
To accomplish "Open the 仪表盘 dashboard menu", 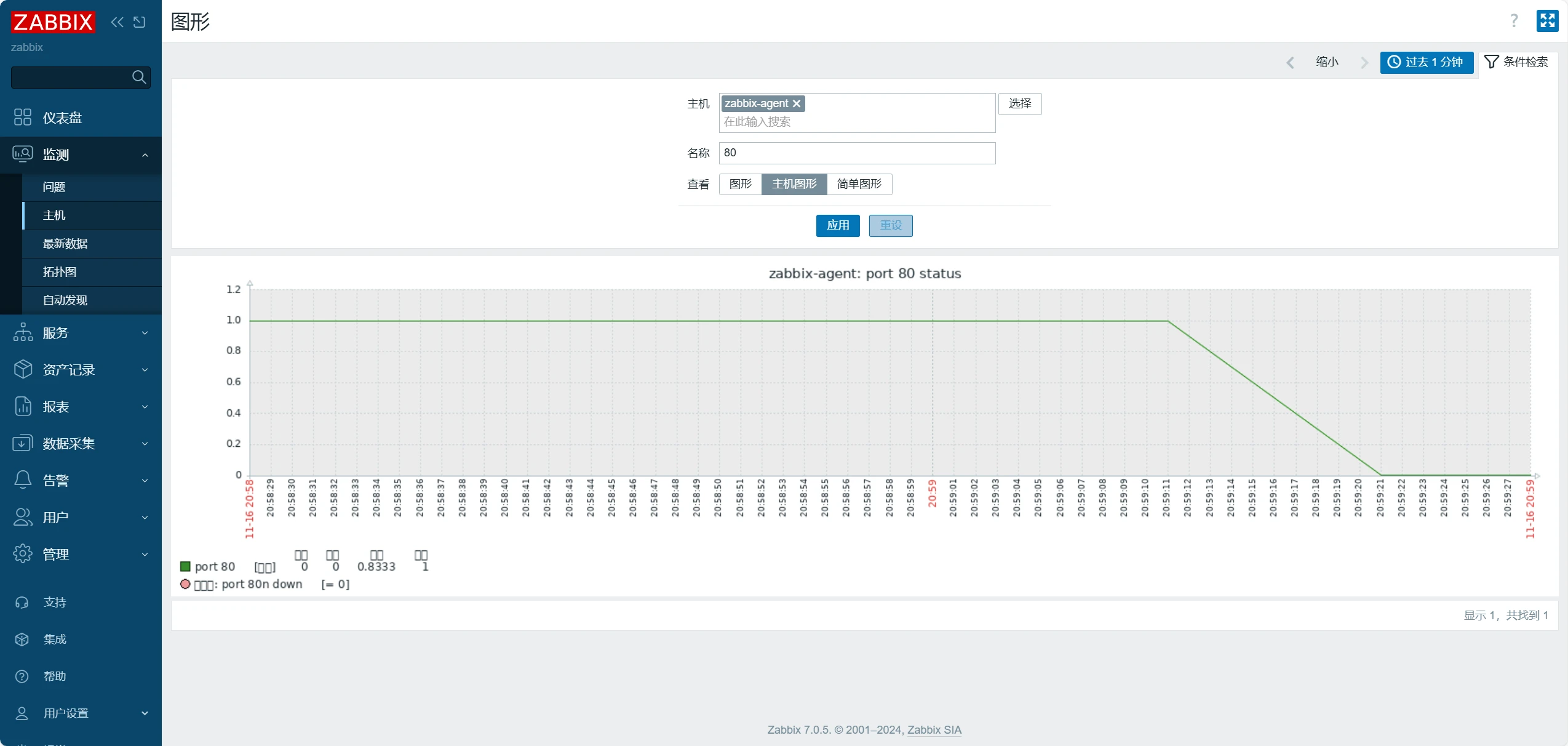I will 62,118.
